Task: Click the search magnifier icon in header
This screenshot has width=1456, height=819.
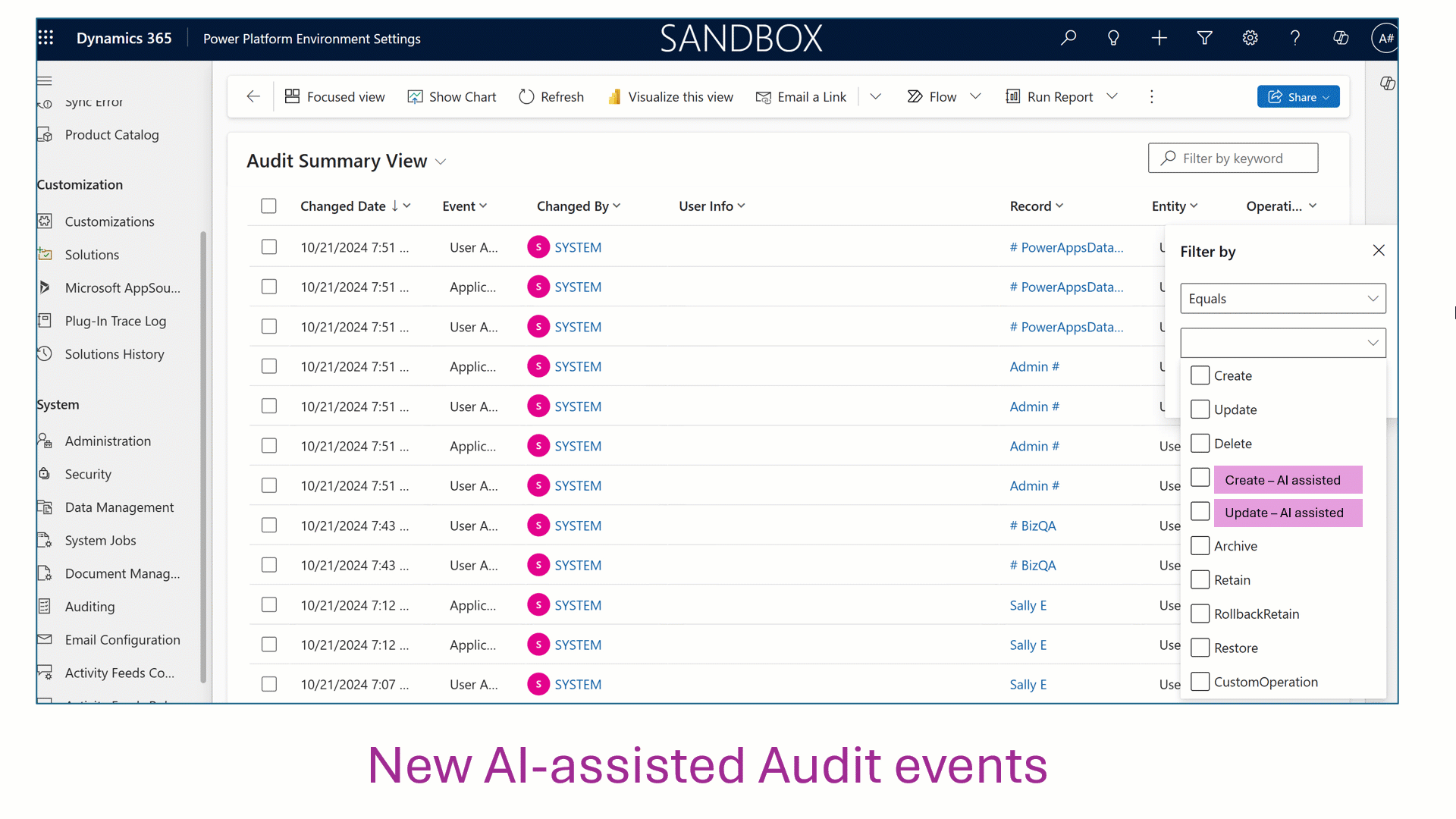Action: click(1068, 38)
